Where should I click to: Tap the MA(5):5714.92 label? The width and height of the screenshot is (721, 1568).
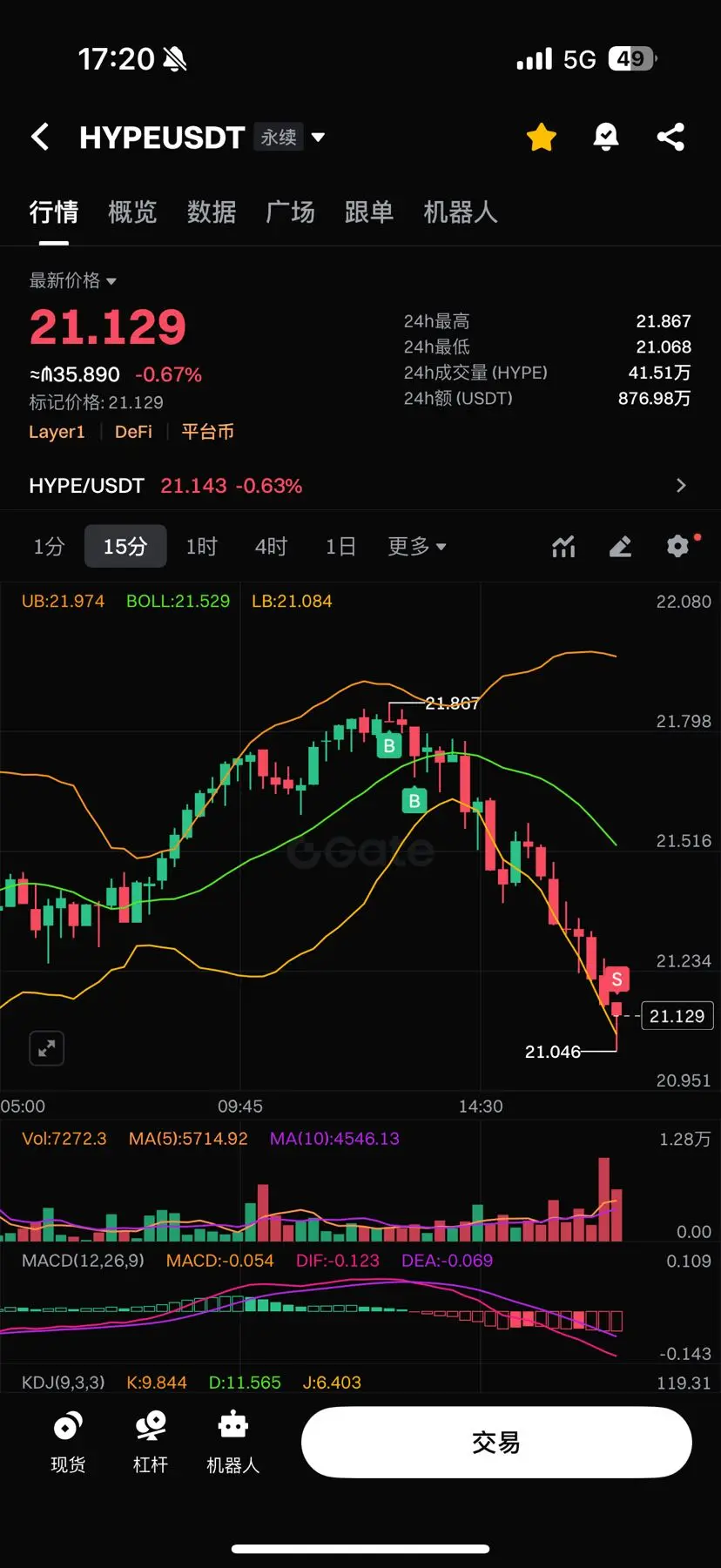click(188, 1139)
